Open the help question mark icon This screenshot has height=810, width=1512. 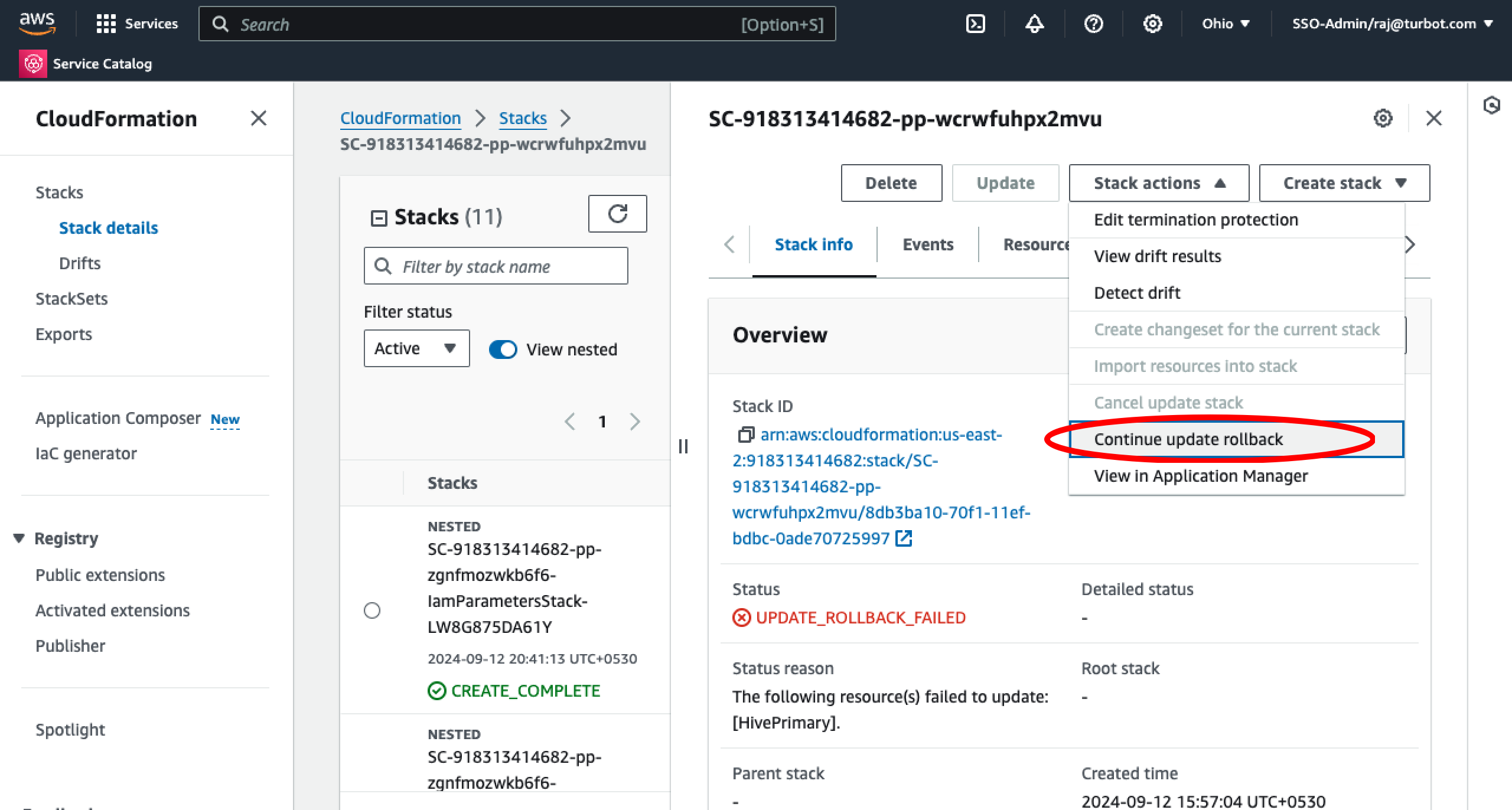point(1093,24)
